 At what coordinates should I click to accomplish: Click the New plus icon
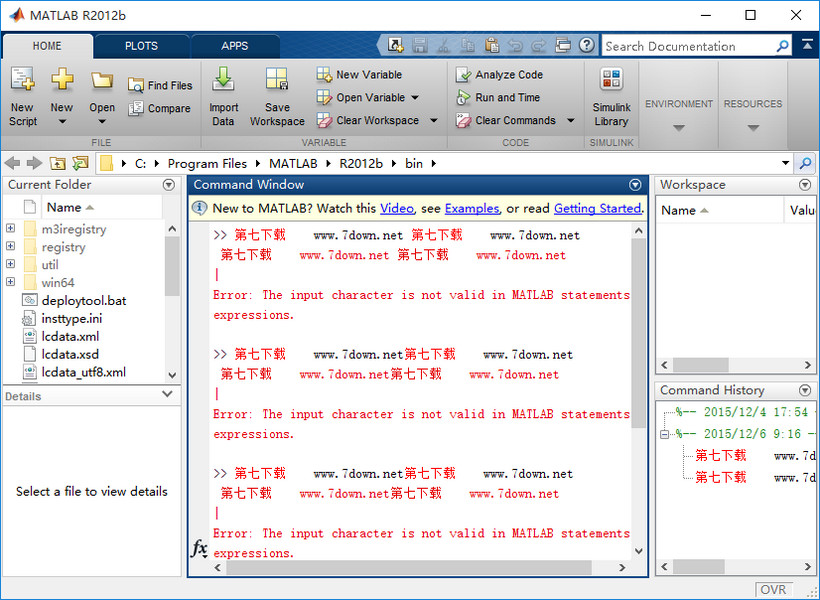point(62,79)
